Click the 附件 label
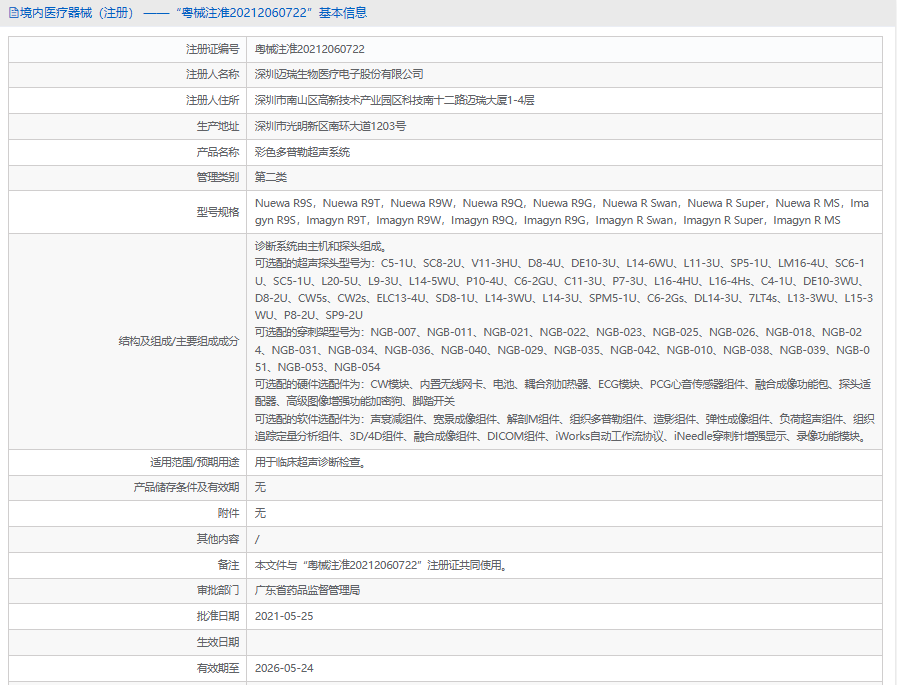 228,513
